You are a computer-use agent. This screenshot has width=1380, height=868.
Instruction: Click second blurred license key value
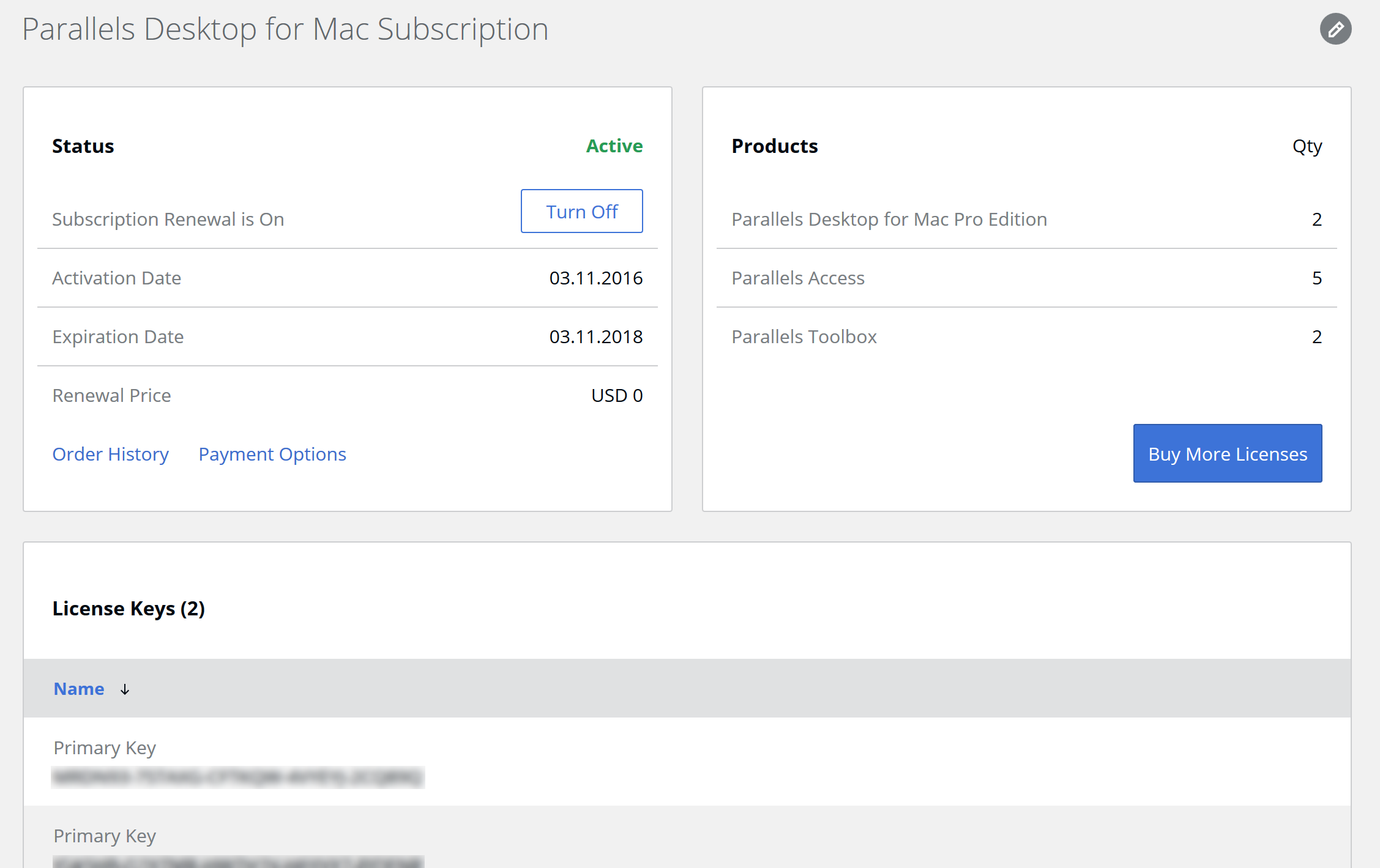coord(237,861)
